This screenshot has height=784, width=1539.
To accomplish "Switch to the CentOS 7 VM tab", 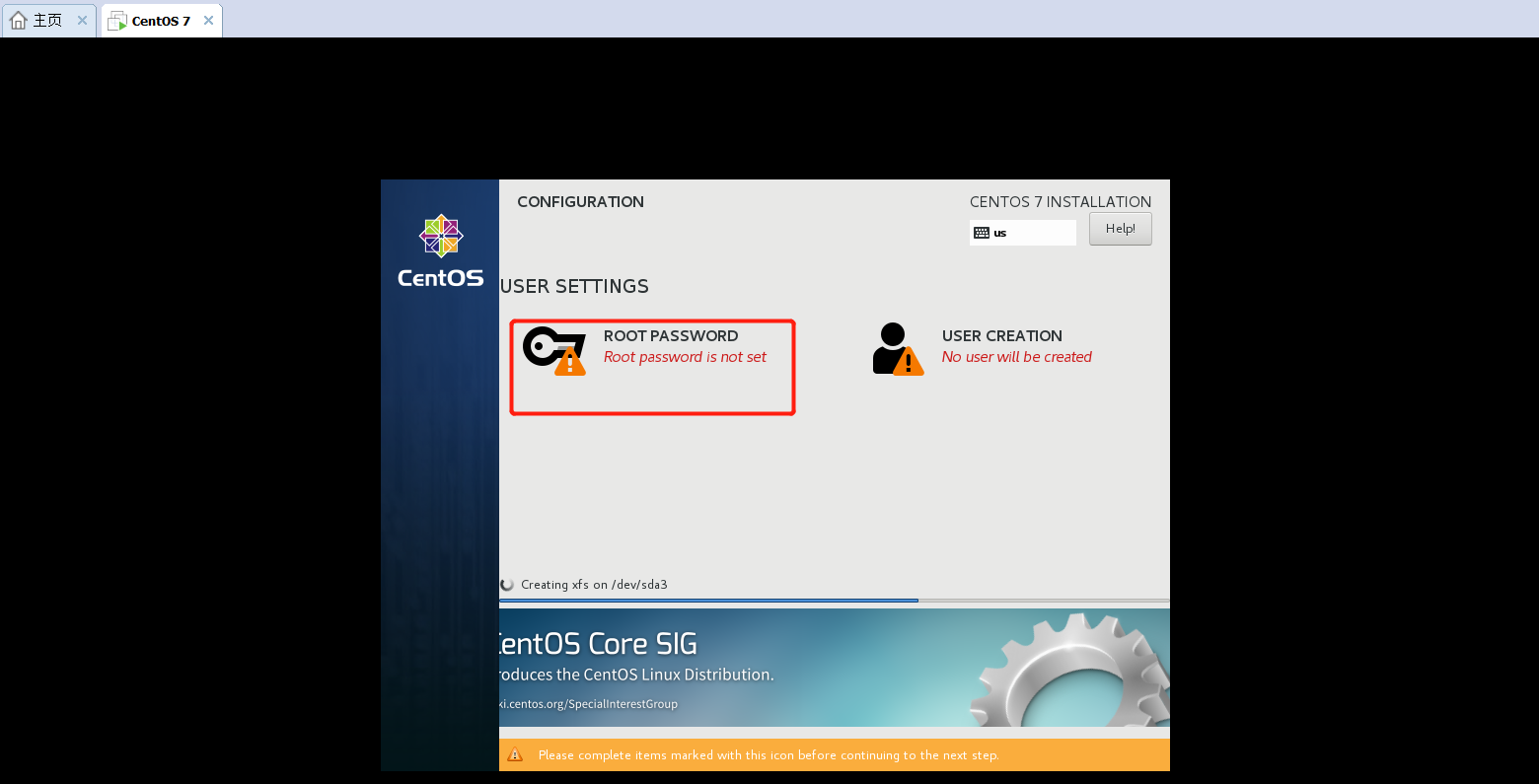I will click(162, 20).
